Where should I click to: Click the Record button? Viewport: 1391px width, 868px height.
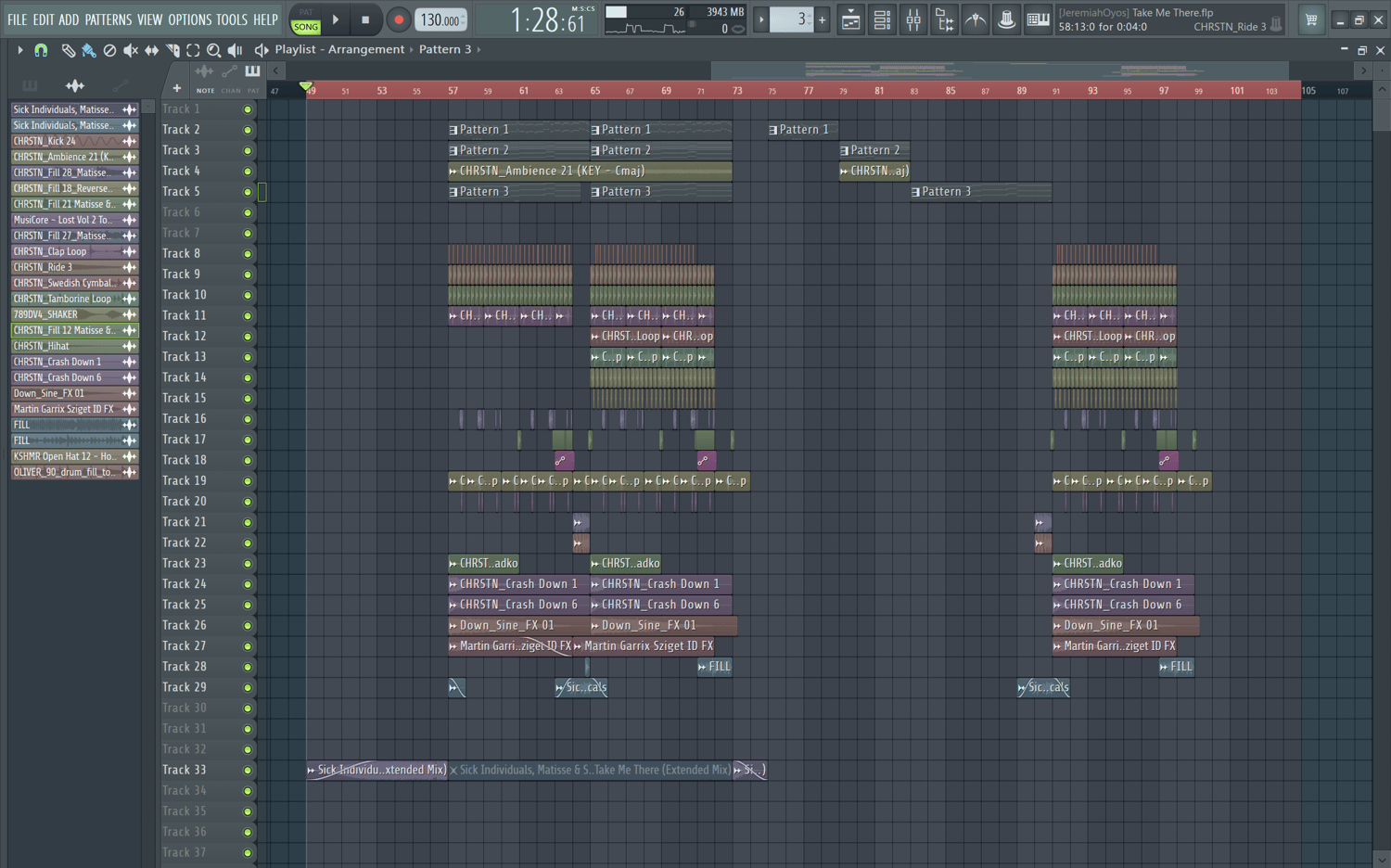tap(399, 19)
